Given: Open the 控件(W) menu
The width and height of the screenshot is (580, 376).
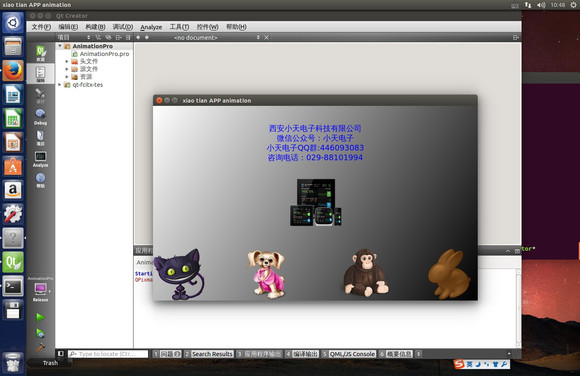Looking at the screenshot, I should tap(207, 27).
